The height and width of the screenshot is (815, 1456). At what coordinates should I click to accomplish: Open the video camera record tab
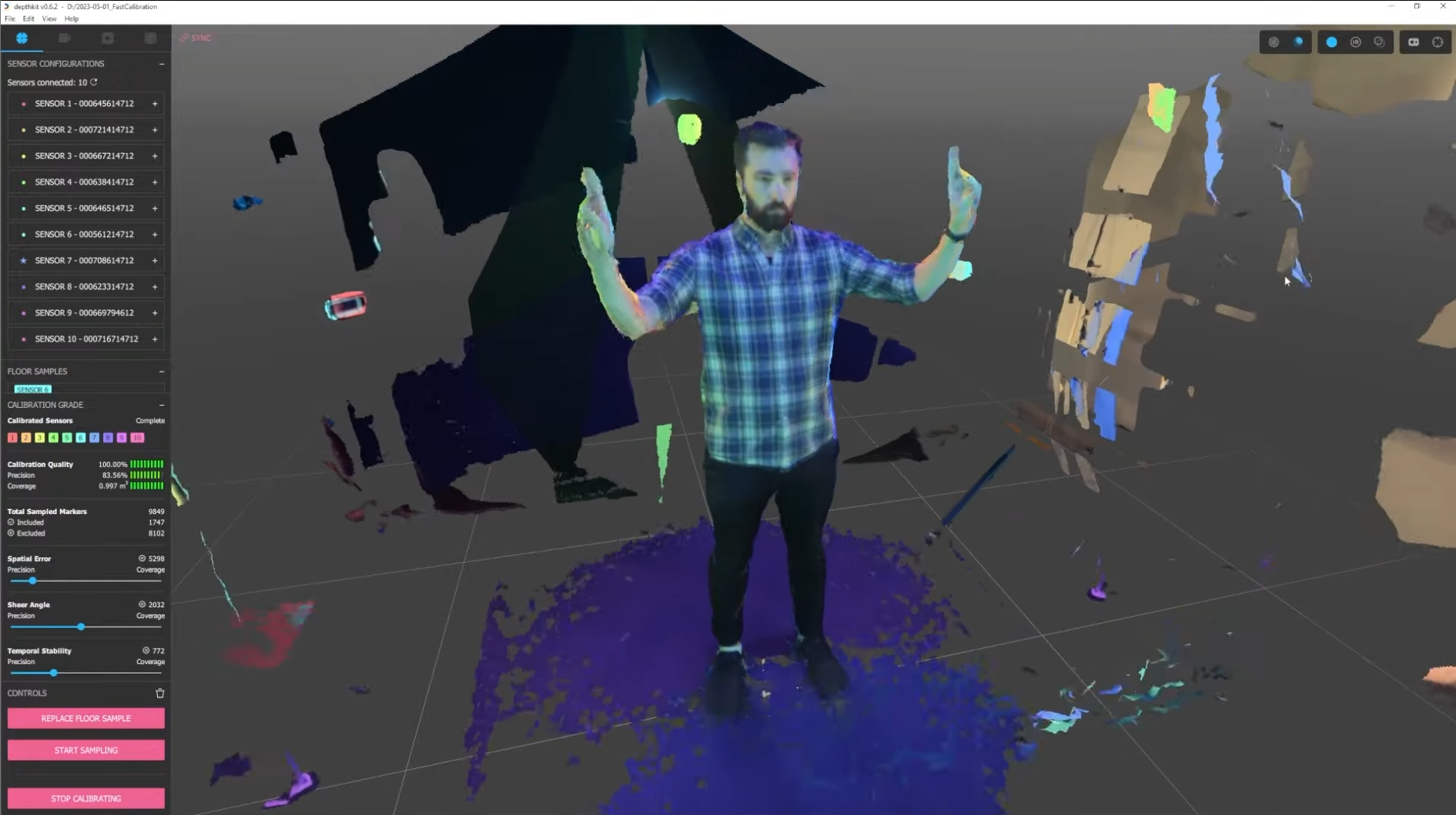click(x=65, y=38)
